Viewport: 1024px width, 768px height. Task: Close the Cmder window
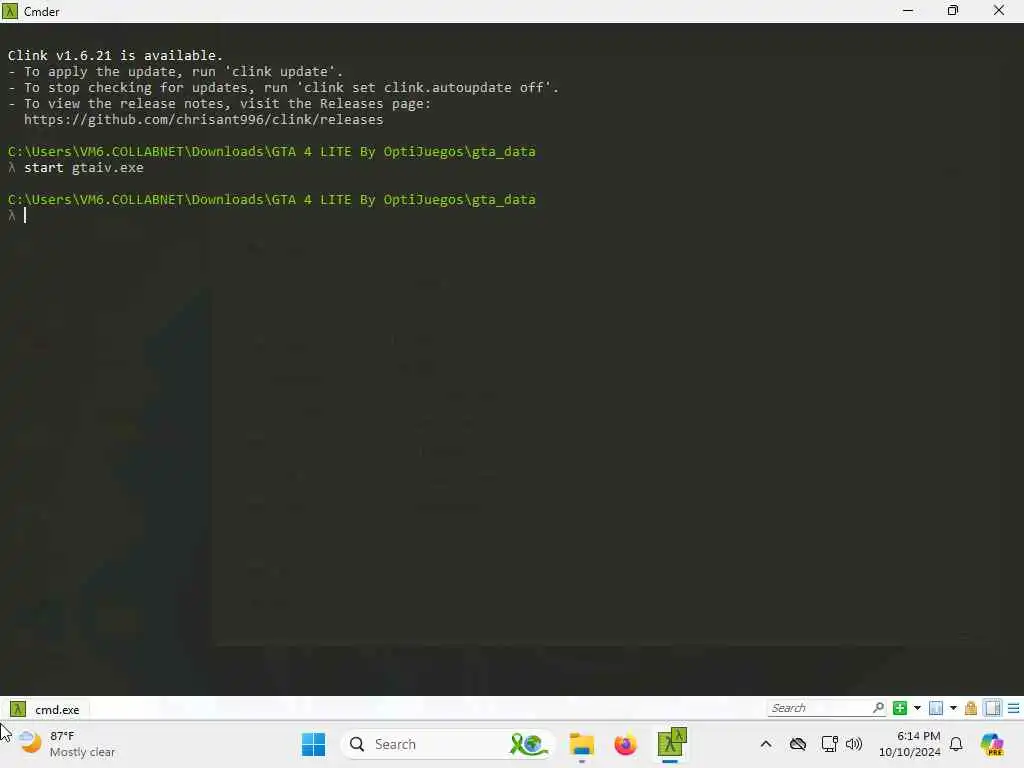[999, 11]
